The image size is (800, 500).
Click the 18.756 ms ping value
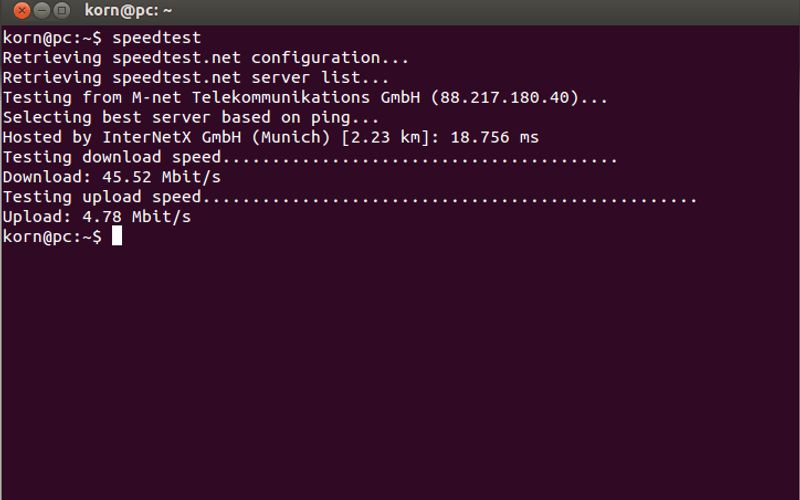(x=493, y=138)
